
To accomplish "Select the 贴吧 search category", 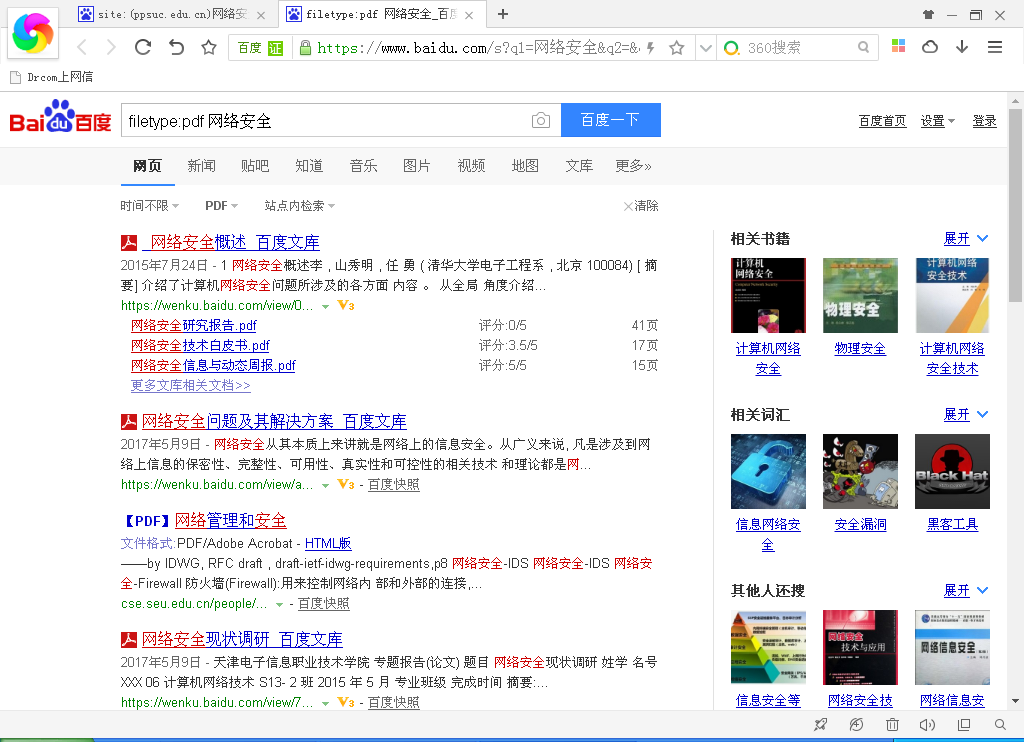I will tap(255, 166).
